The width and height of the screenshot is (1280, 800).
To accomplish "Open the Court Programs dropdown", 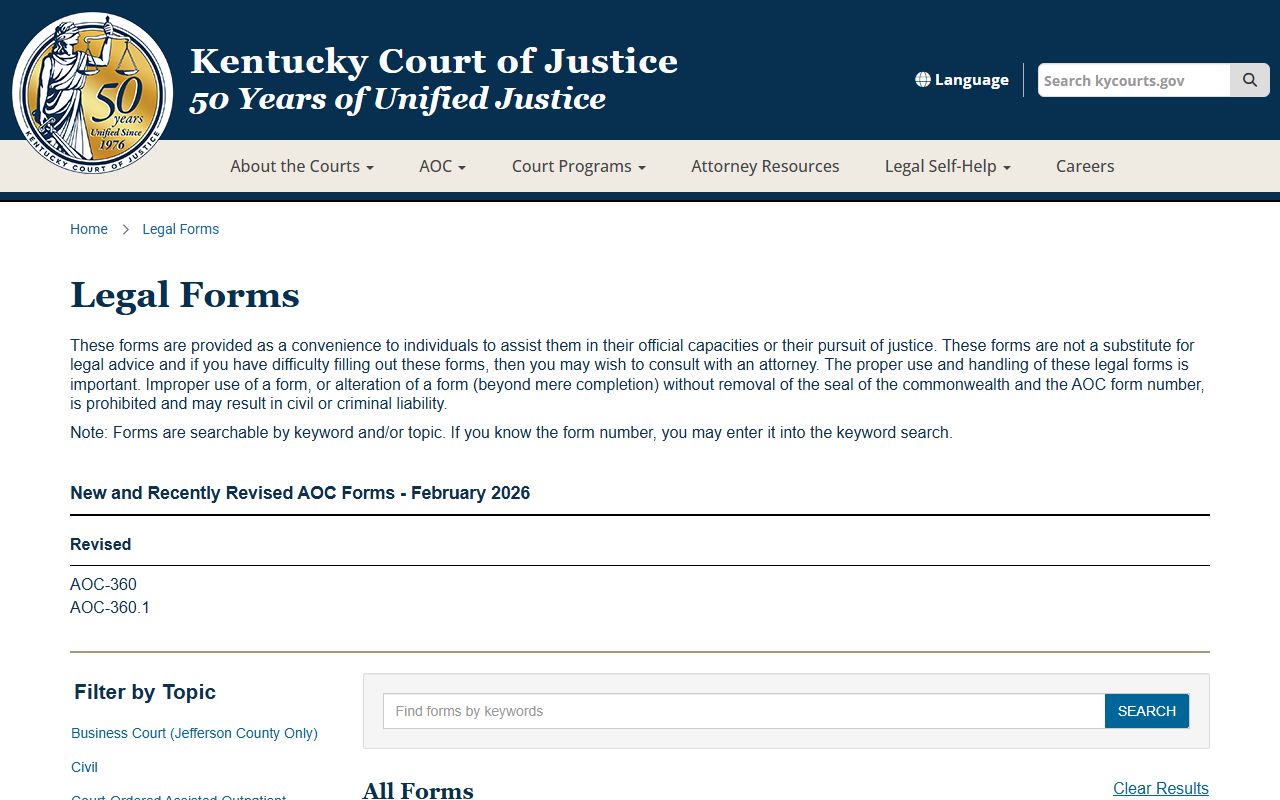I will pyautogui.click(x=579, y=166).
